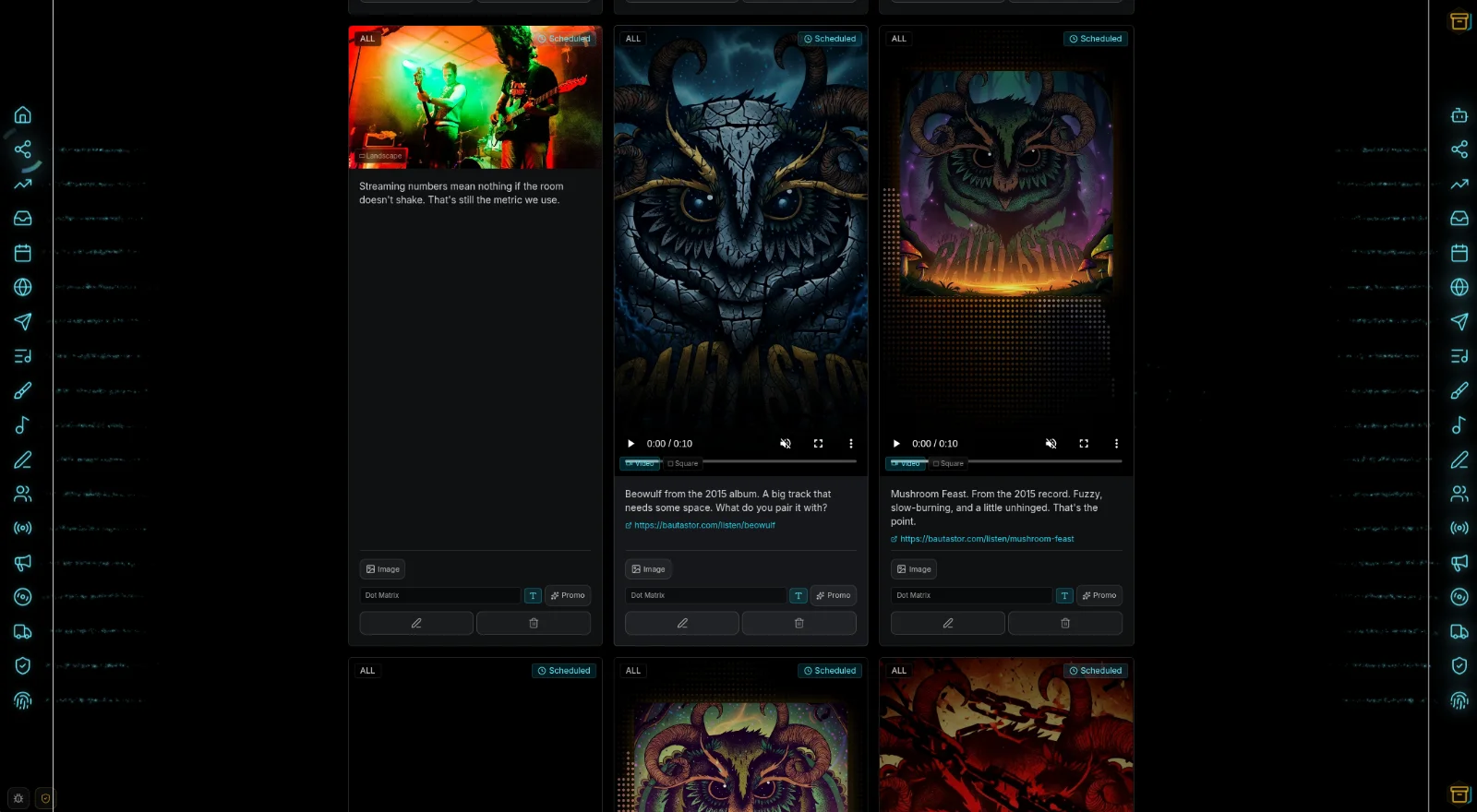Edit the Streaming numbers post
This screenshot has width=1477, height=812.
coord(416,624)
